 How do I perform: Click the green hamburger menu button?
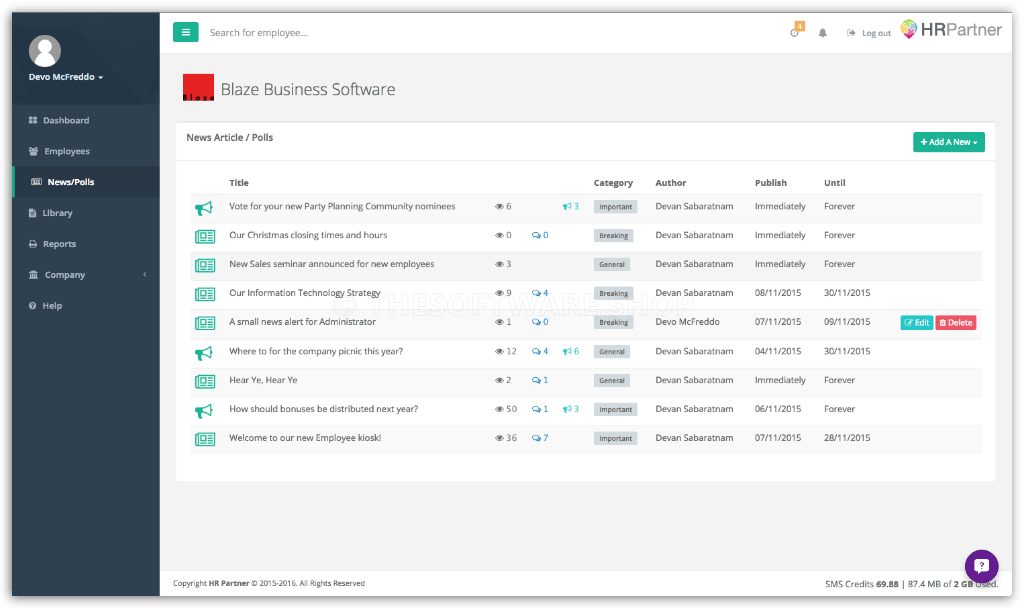[185, 32]
